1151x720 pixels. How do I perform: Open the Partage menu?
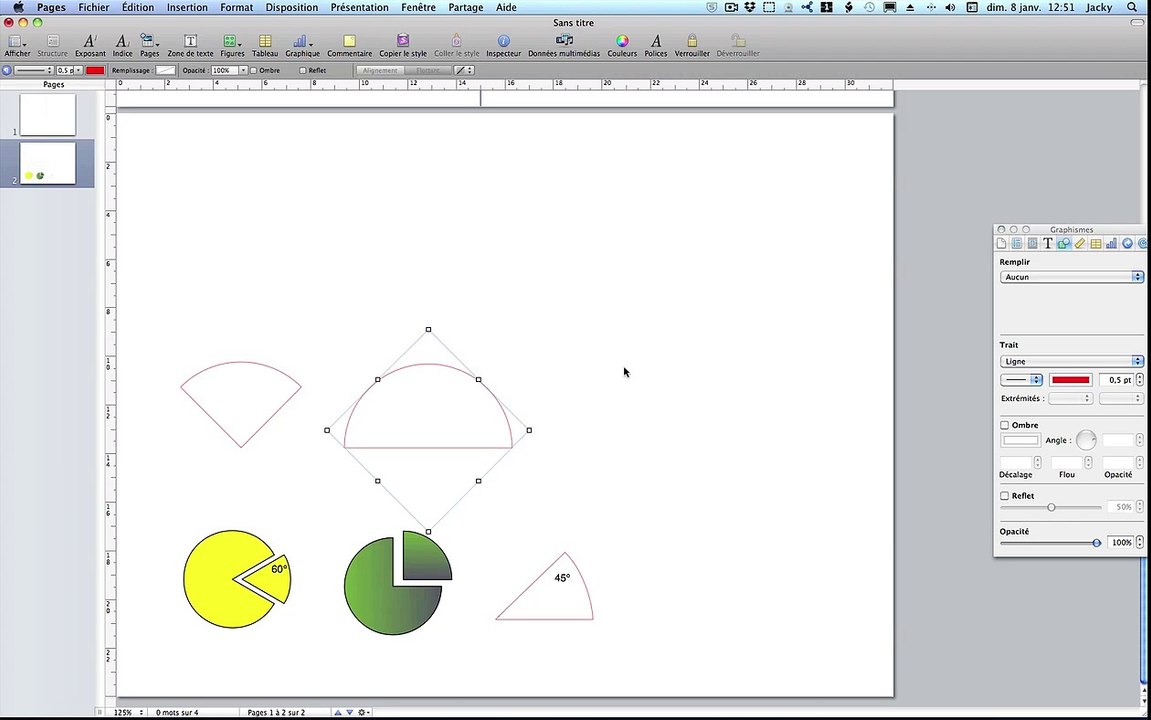[x=466, y=7]
